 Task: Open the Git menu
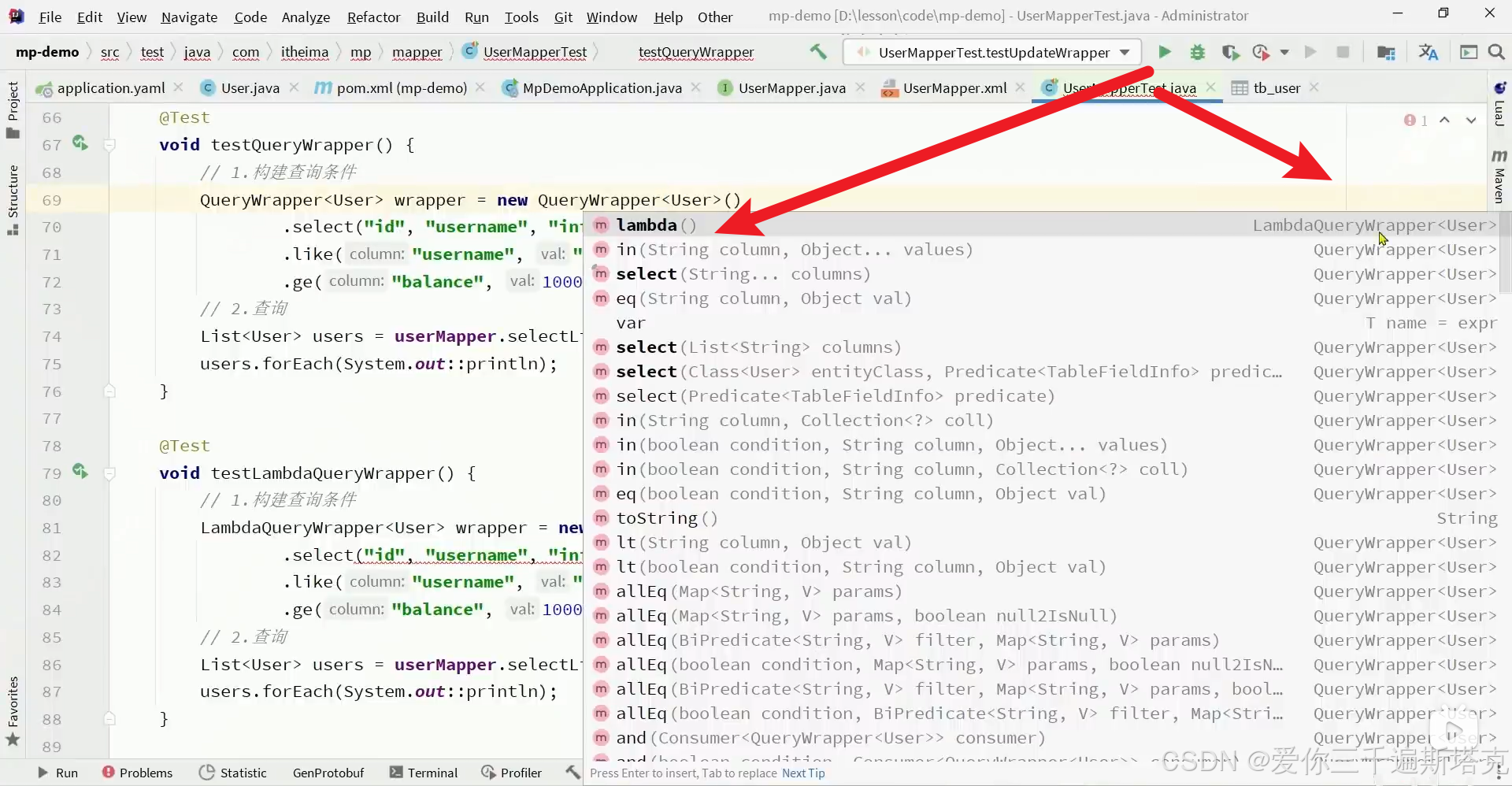click(x=563, y=17)
